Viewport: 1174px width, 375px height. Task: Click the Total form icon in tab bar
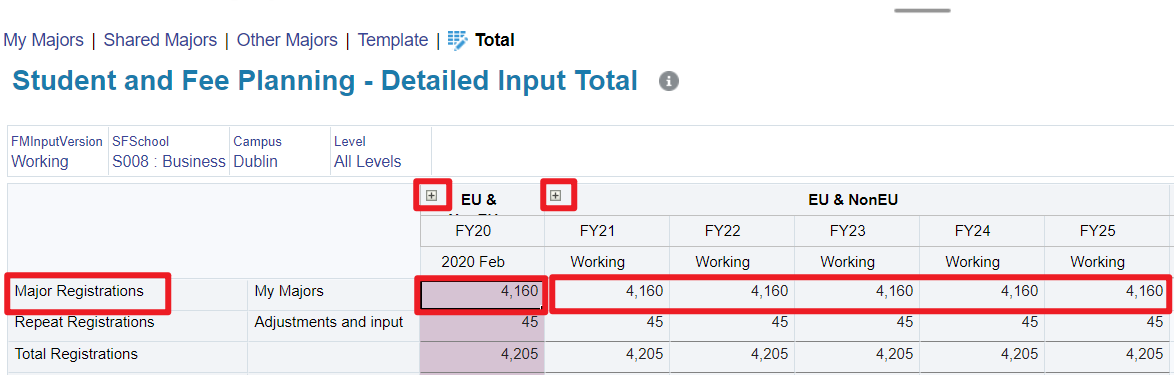pyautogui.click(x=457, y=40)
